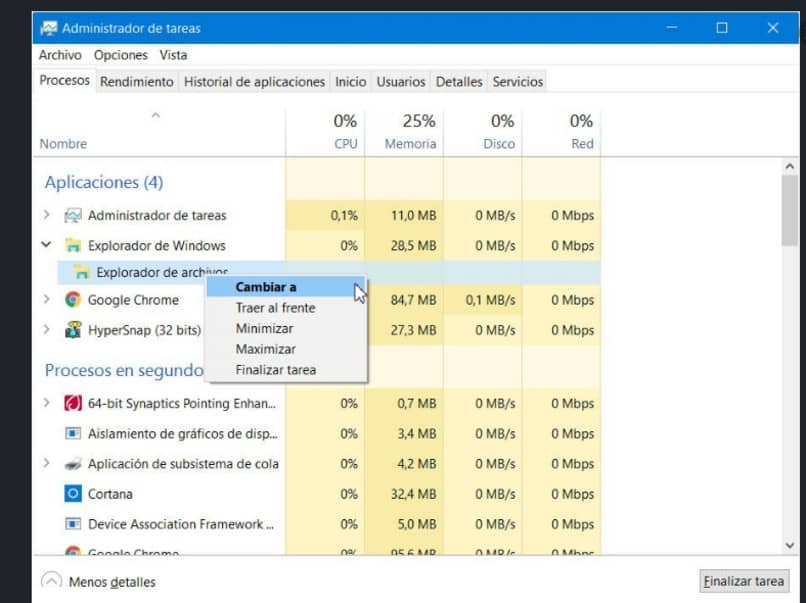The height and width of the screenshot is (603, 806).
Task: Click the scrollbar down arrow
Action: 790,545
